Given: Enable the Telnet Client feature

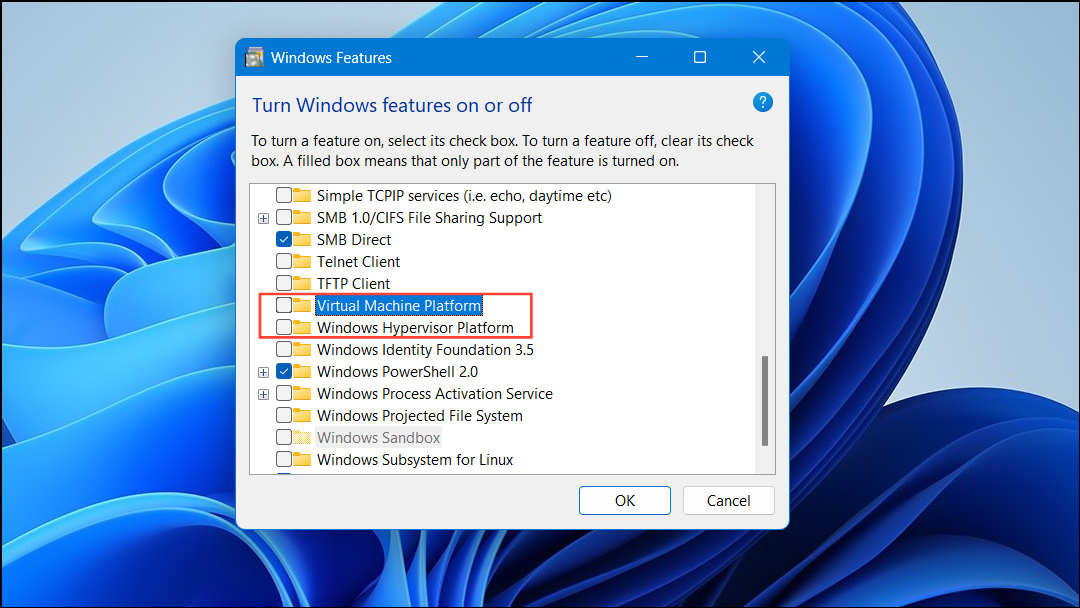Looking at the screenshot, I should click(x=283, y=261).
